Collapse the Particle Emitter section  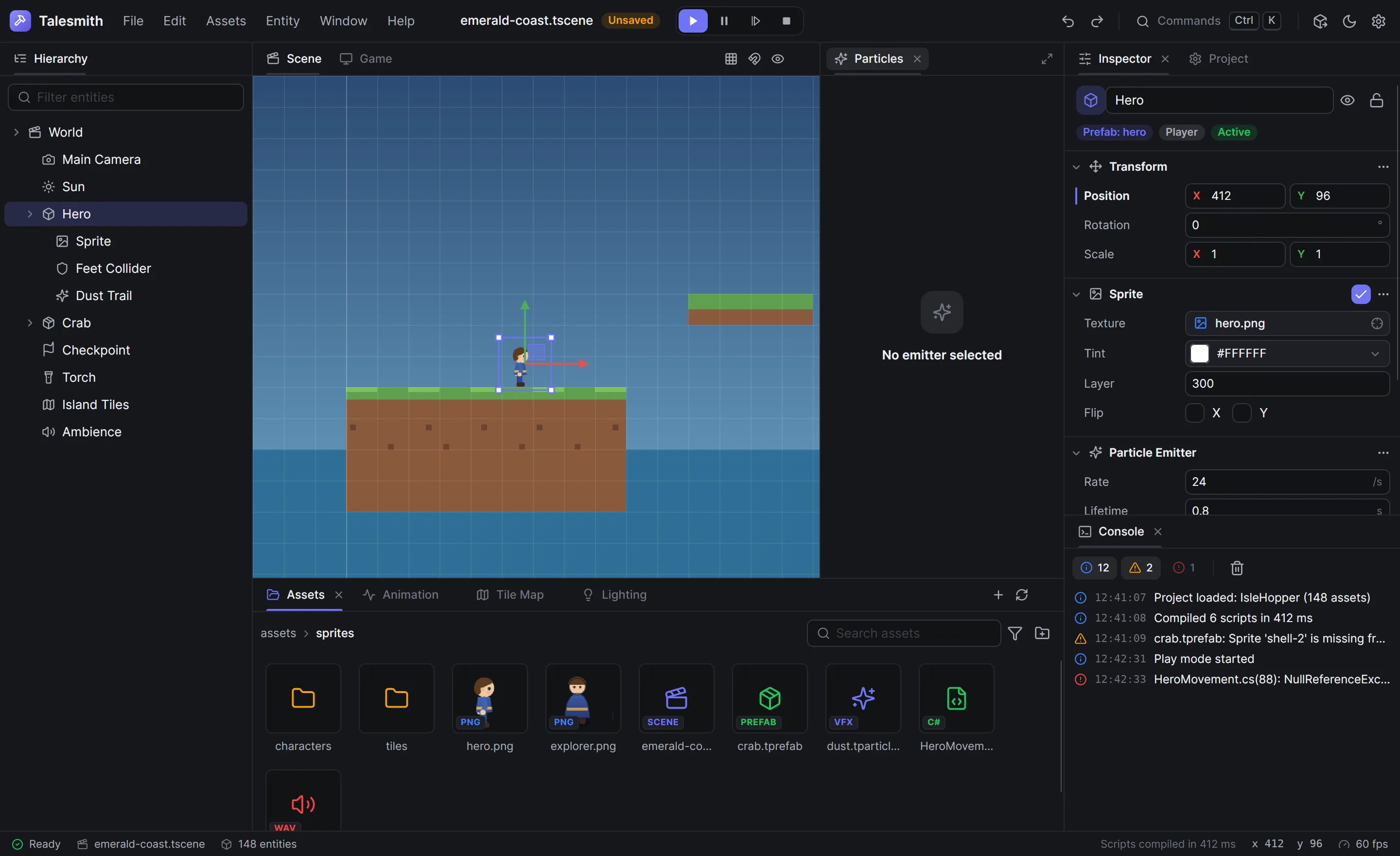[1076, 452]
